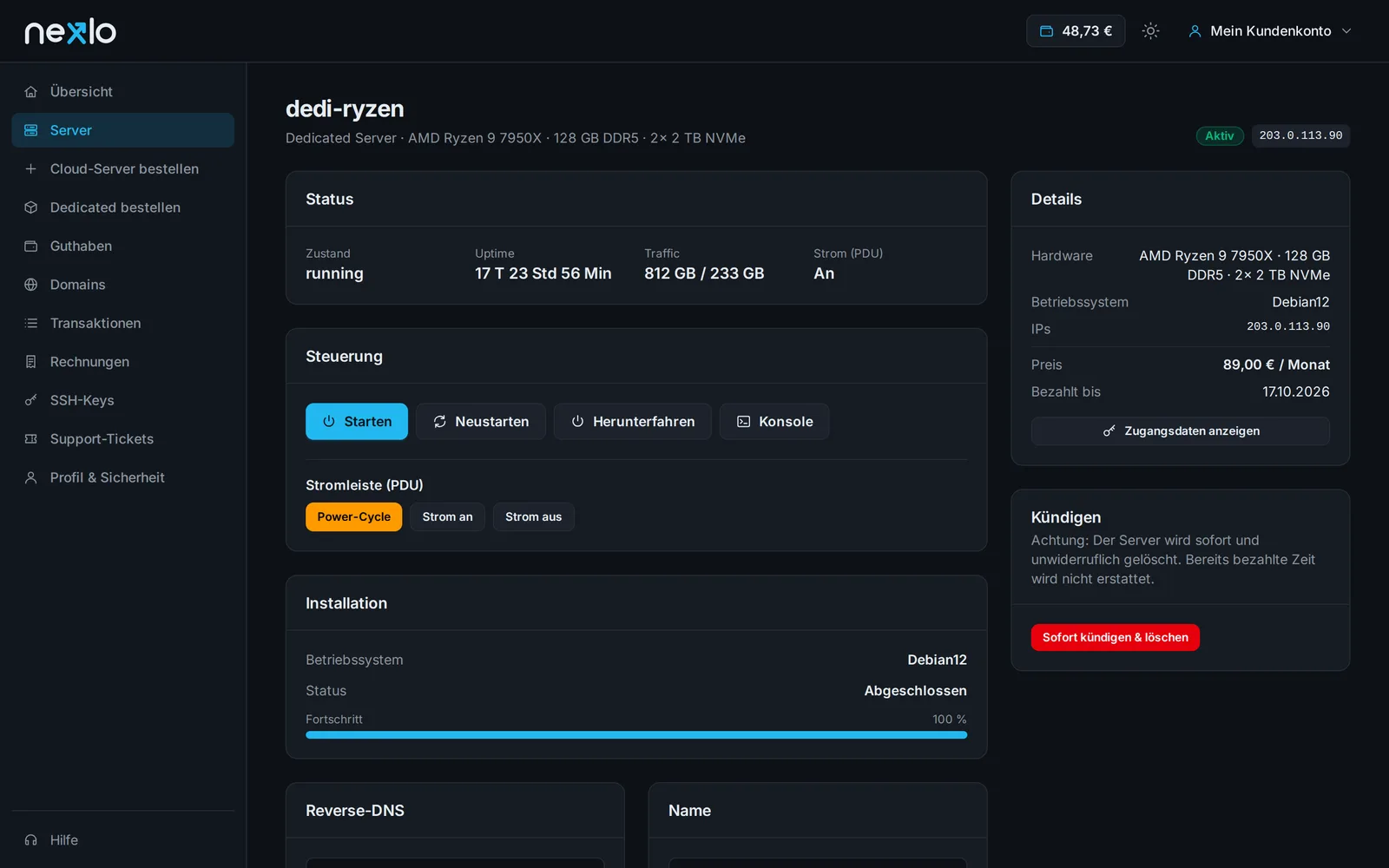Click the key icon in Zugangsdaten anzeigen
This screenshot has width=1389, height=868.
(1109, 431)
